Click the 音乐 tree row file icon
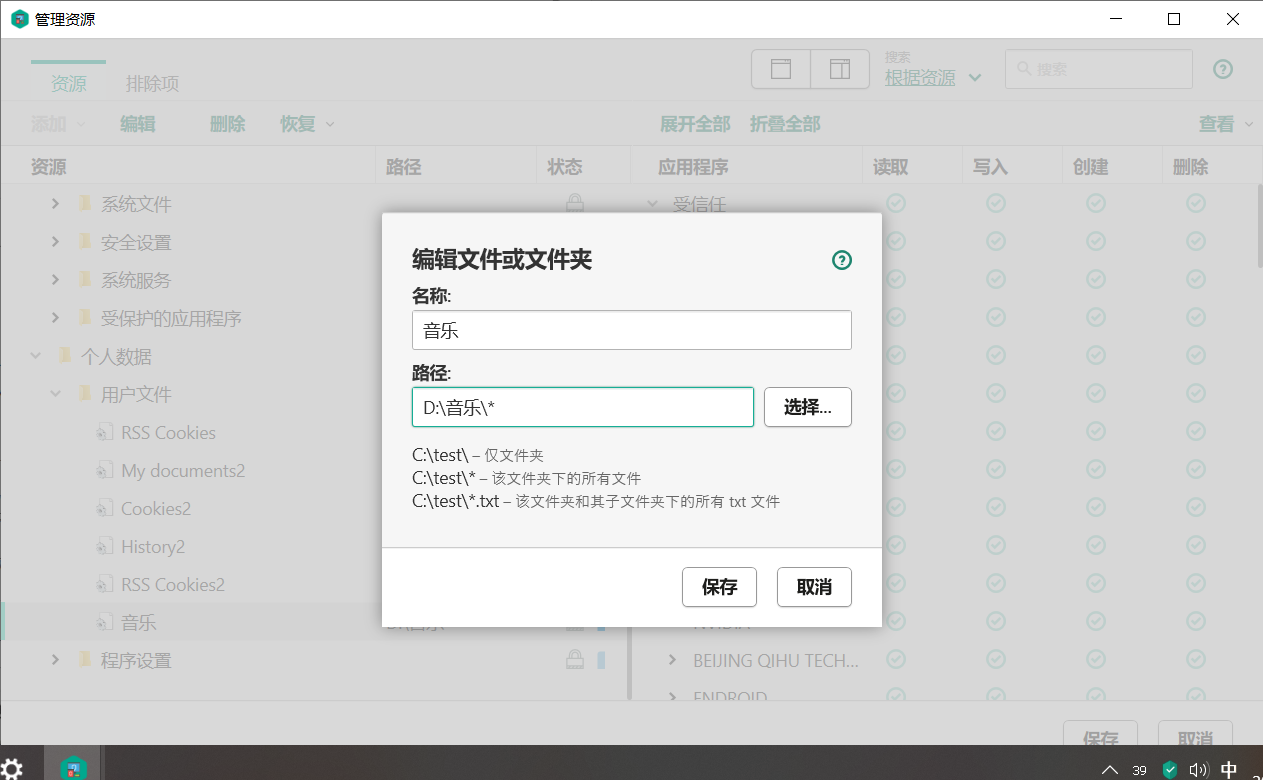 pos(104,623)
